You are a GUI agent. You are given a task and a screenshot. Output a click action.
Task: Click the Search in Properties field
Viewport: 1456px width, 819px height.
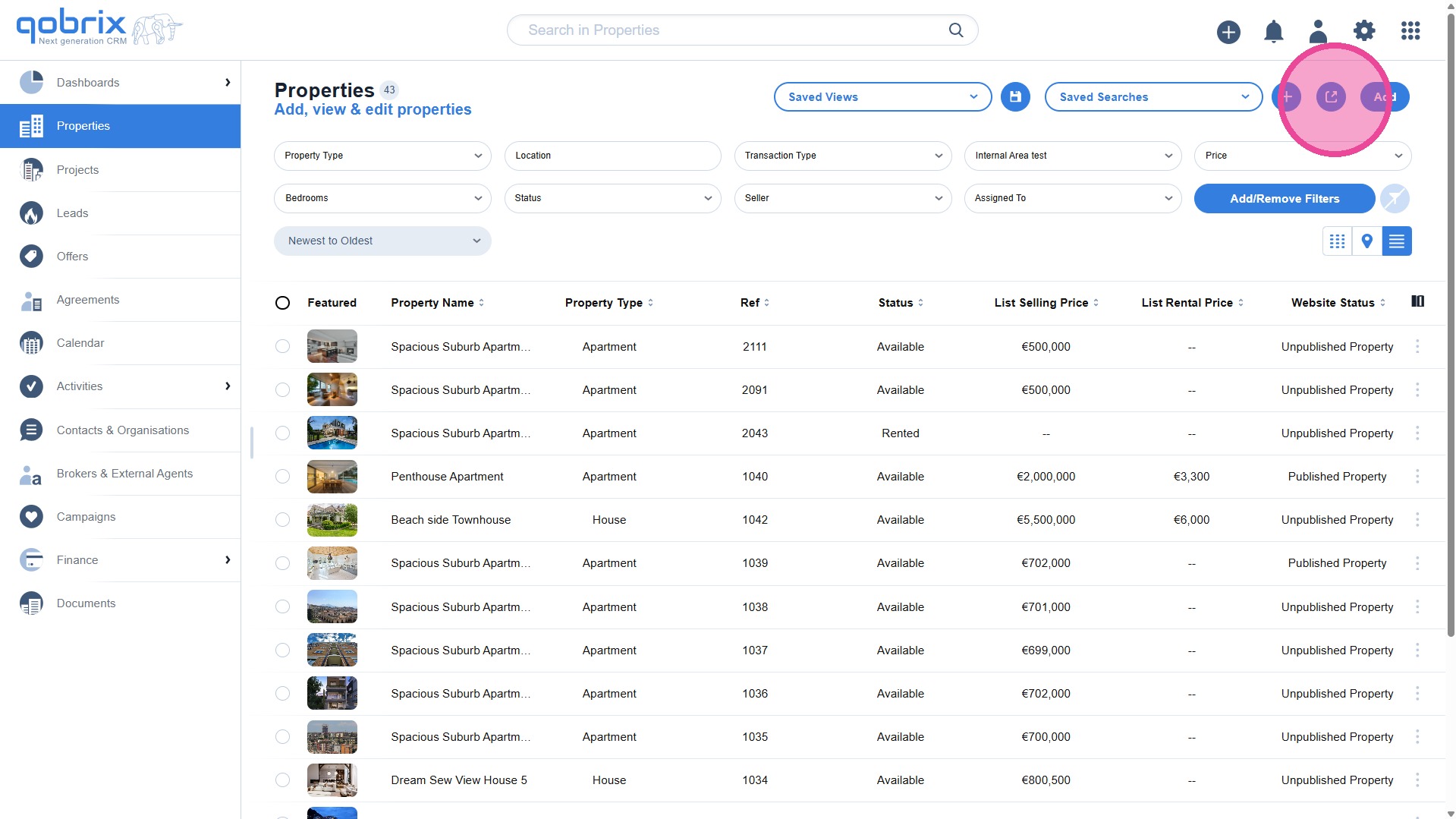click(x=728, y=30)
